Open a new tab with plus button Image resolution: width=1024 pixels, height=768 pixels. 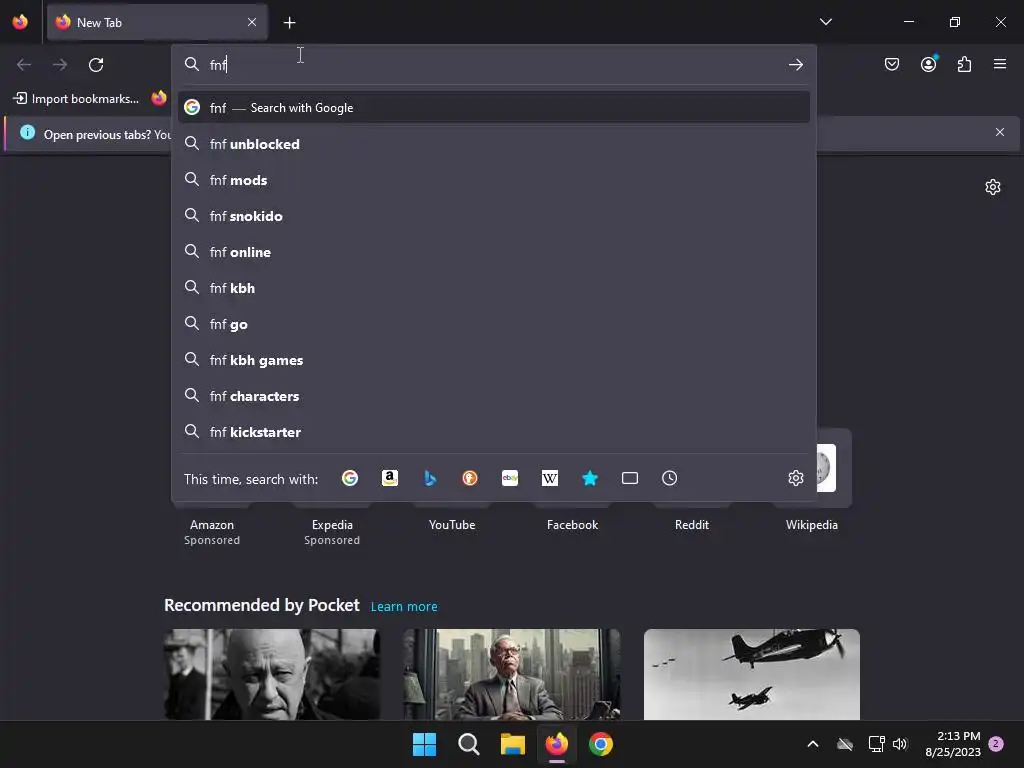coord(289,23)
